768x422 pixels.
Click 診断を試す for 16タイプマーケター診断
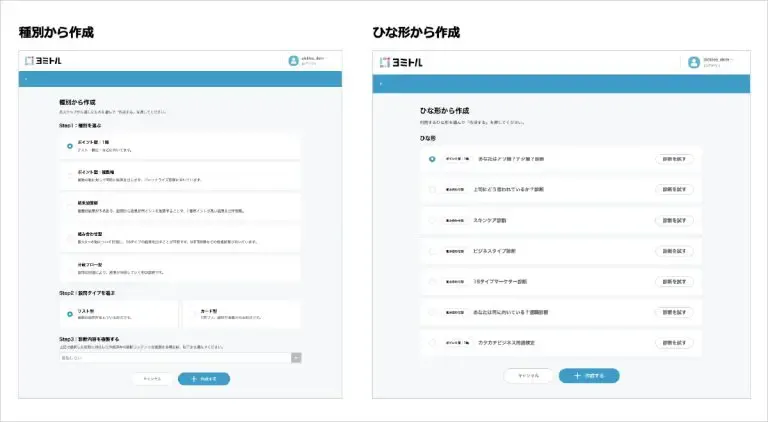(674, 281)
